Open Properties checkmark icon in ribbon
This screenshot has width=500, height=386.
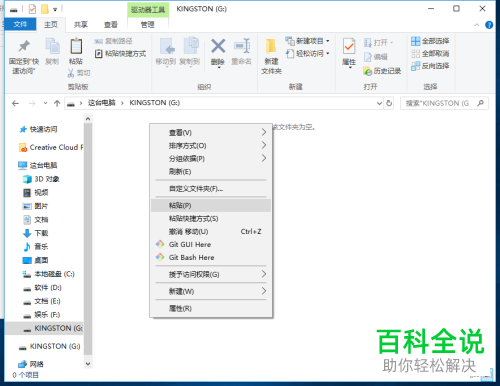(x=349, y=46)
